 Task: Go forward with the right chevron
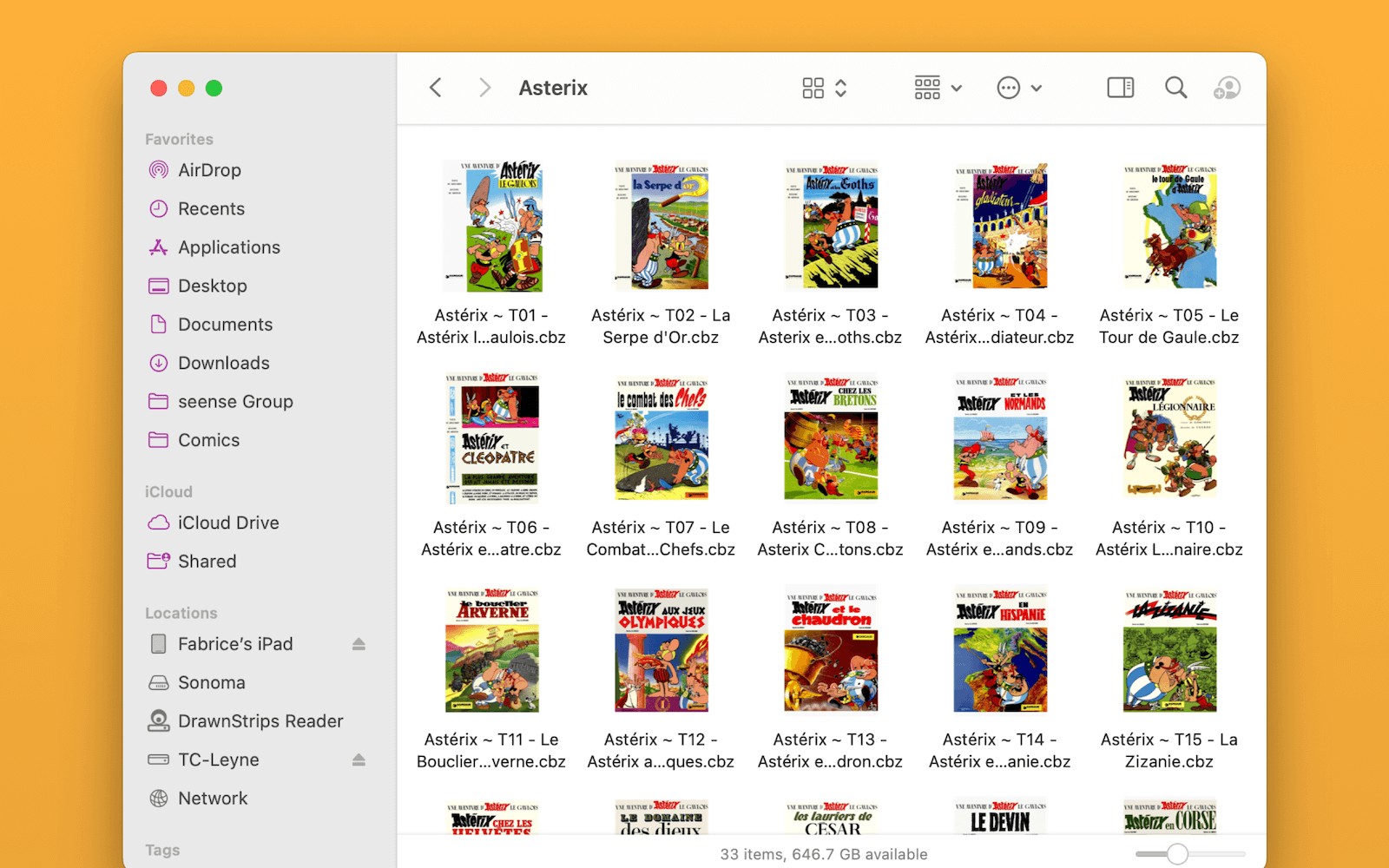tap(484, 88)
